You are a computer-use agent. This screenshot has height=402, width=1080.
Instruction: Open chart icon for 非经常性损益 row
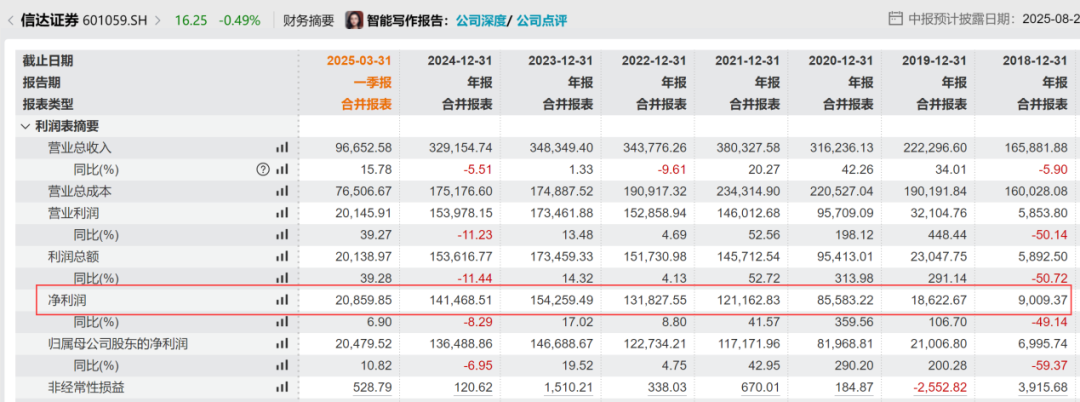(x=282, y=388)
